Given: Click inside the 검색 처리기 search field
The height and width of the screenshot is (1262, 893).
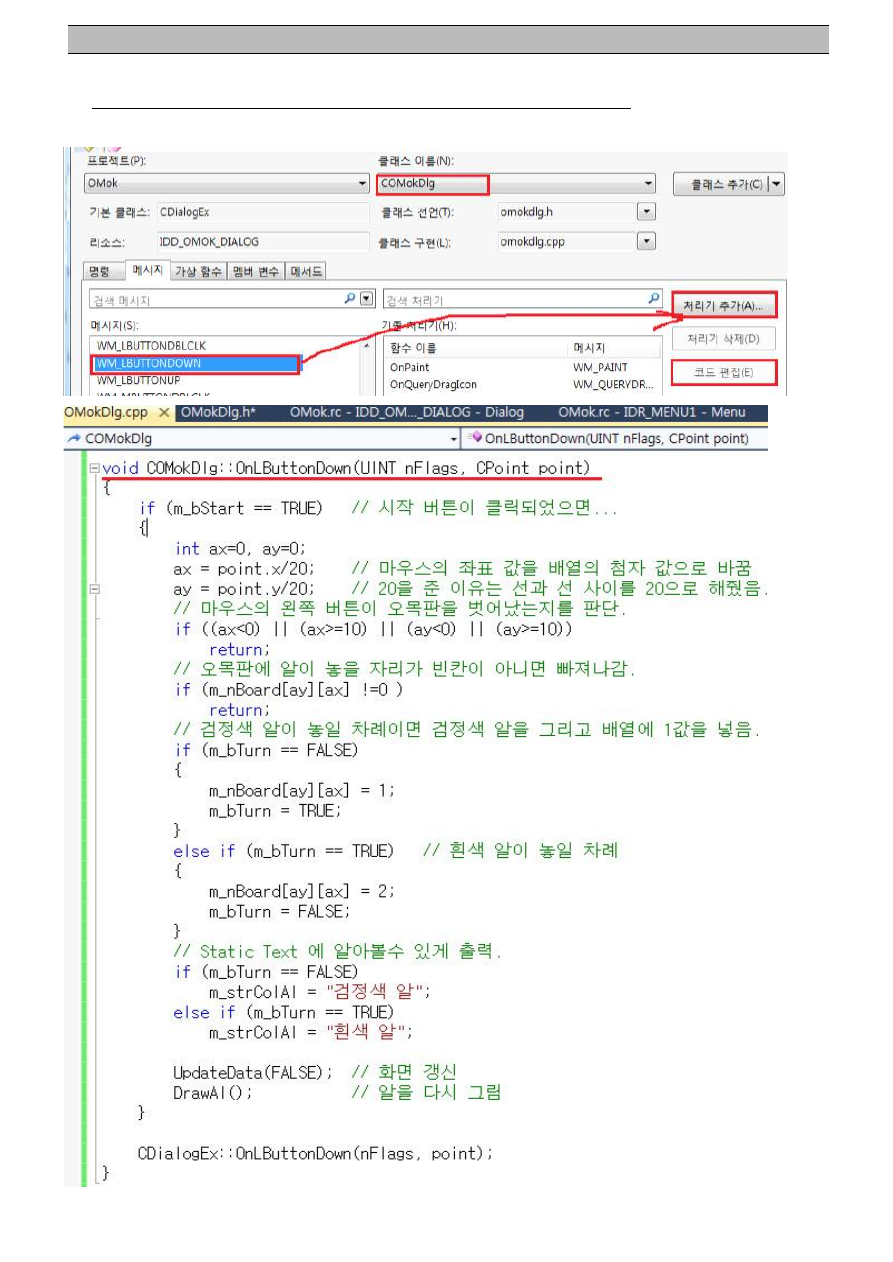Looking at the screenshot, I should click(x=510, y=300).
